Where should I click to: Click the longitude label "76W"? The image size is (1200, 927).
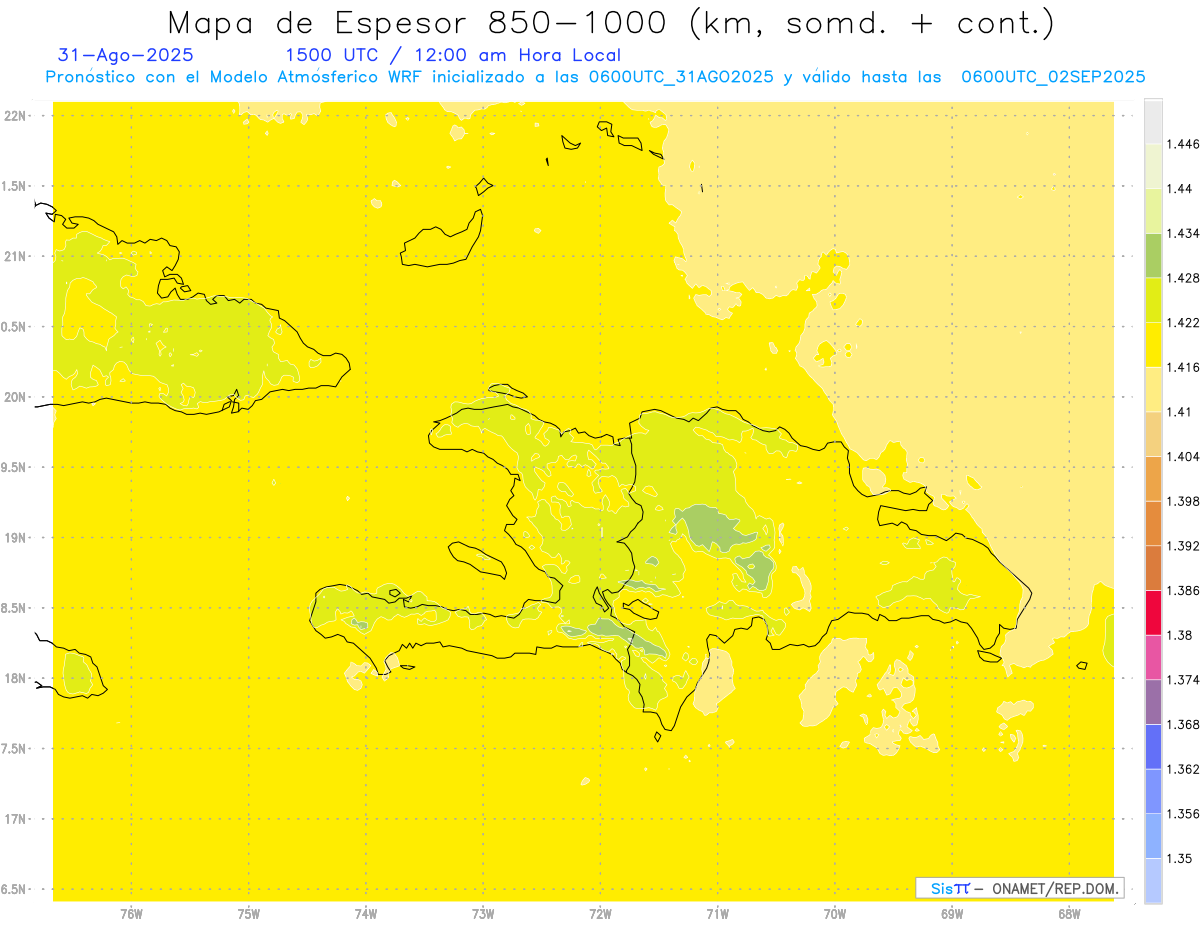point(131,914)
